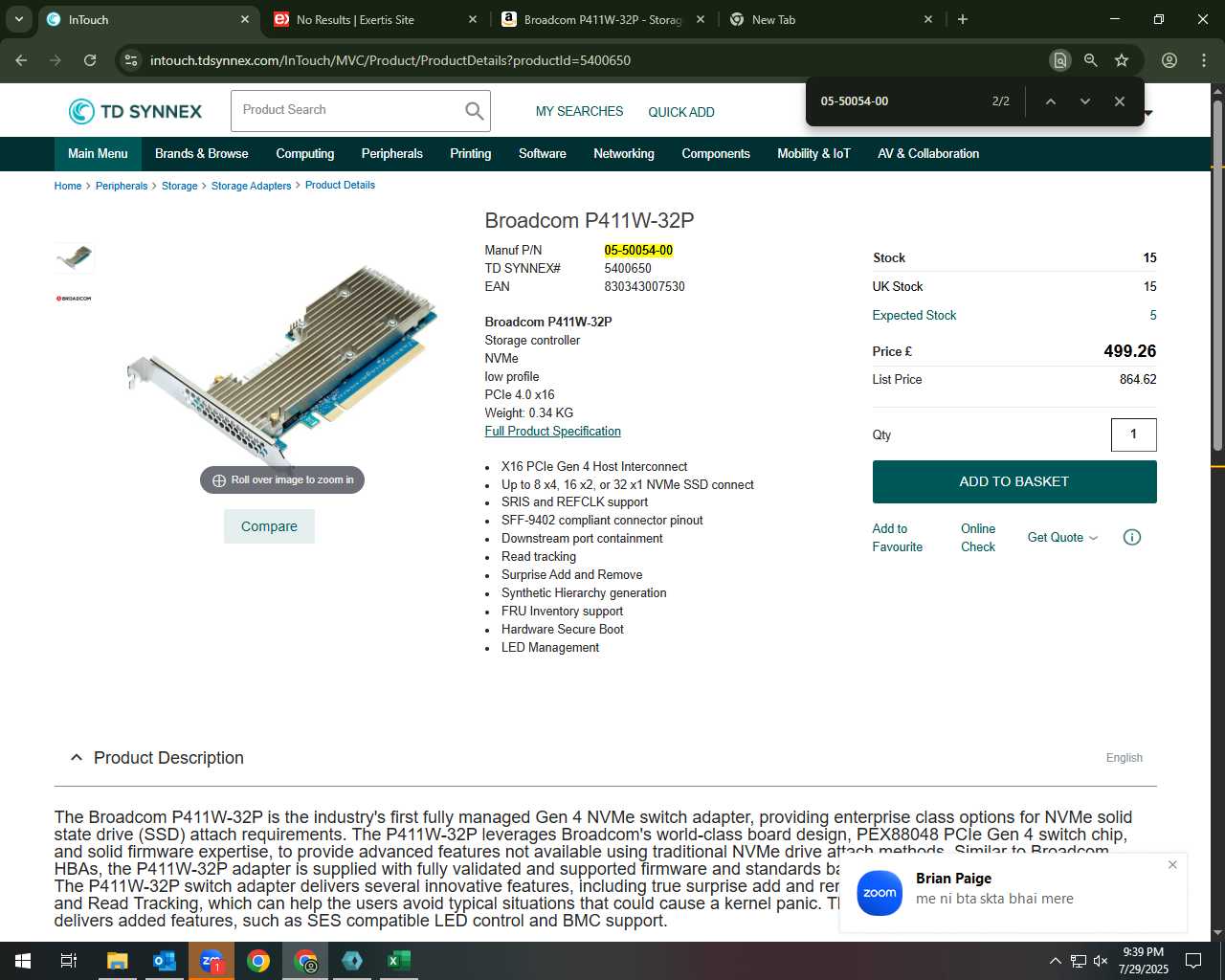Bookmark this page with the star icon
1225x980 pixels.
coord(1122,60)
